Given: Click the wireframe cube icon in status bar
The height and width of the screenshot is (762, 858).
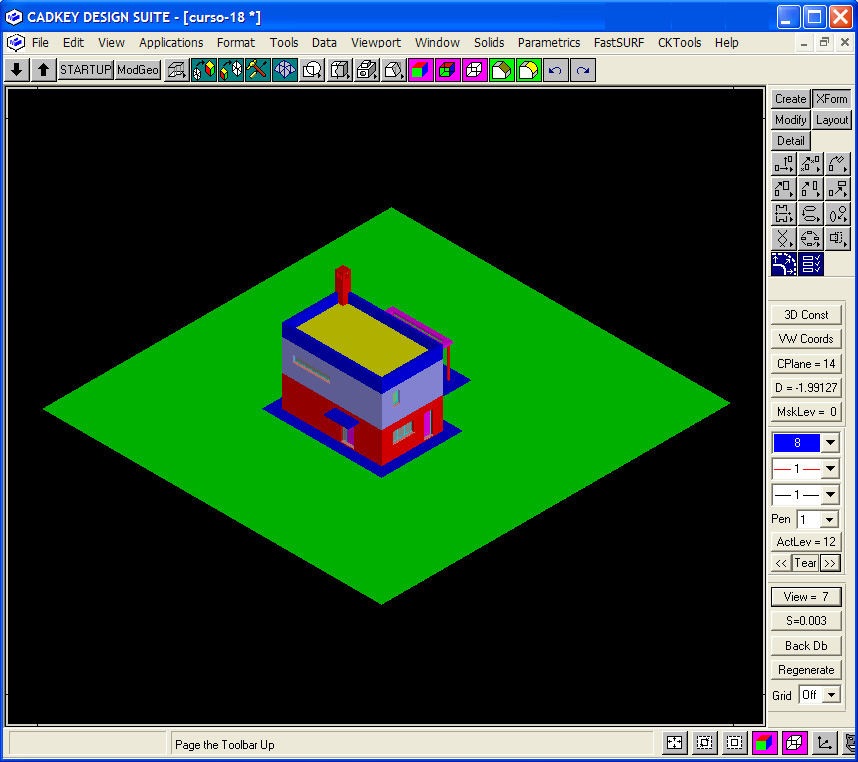Looking at the screenshot, I should (x=794, y=742).
